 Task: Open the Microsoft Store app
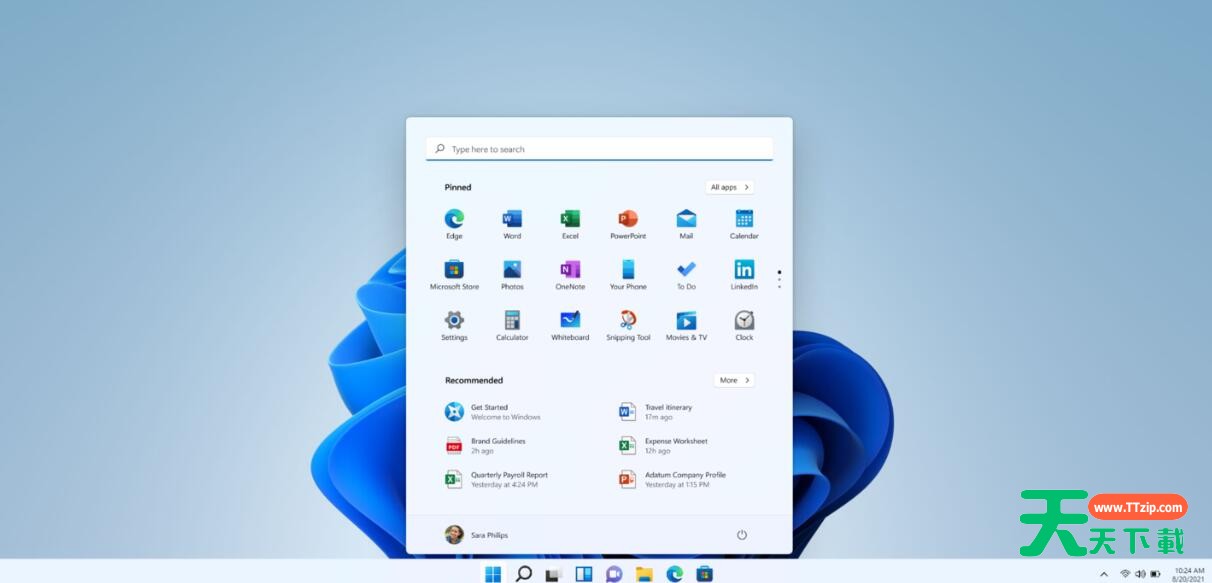click(454, 270)
